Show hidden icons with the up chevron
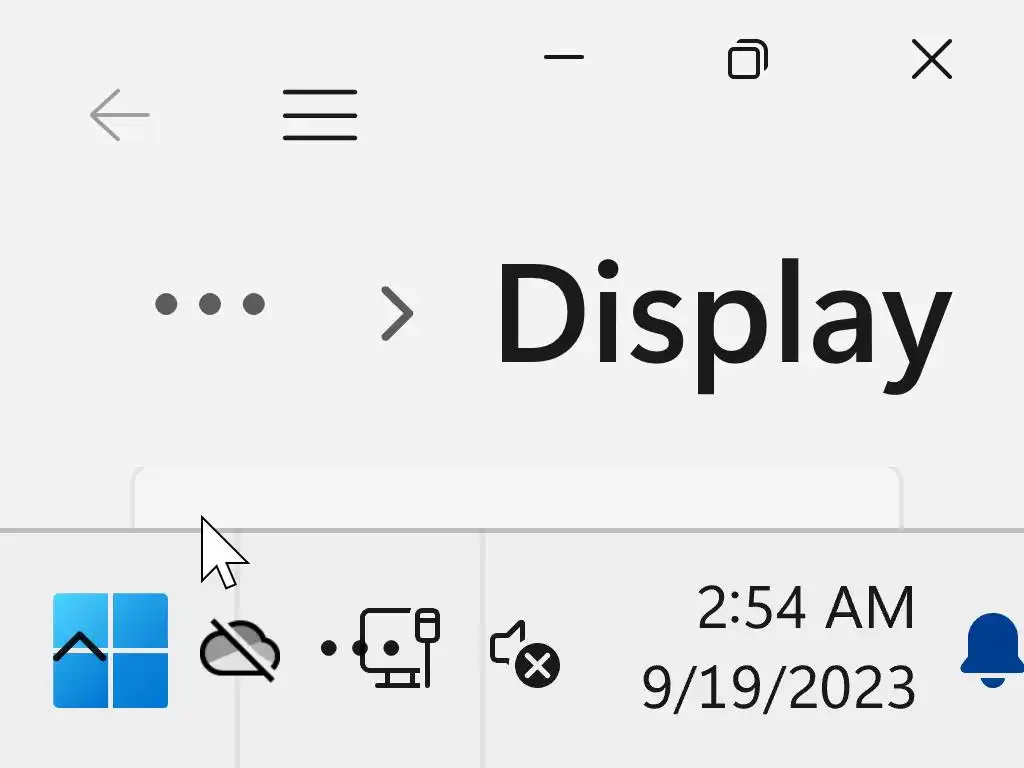The image size is (1024, 768). [80, 647]
